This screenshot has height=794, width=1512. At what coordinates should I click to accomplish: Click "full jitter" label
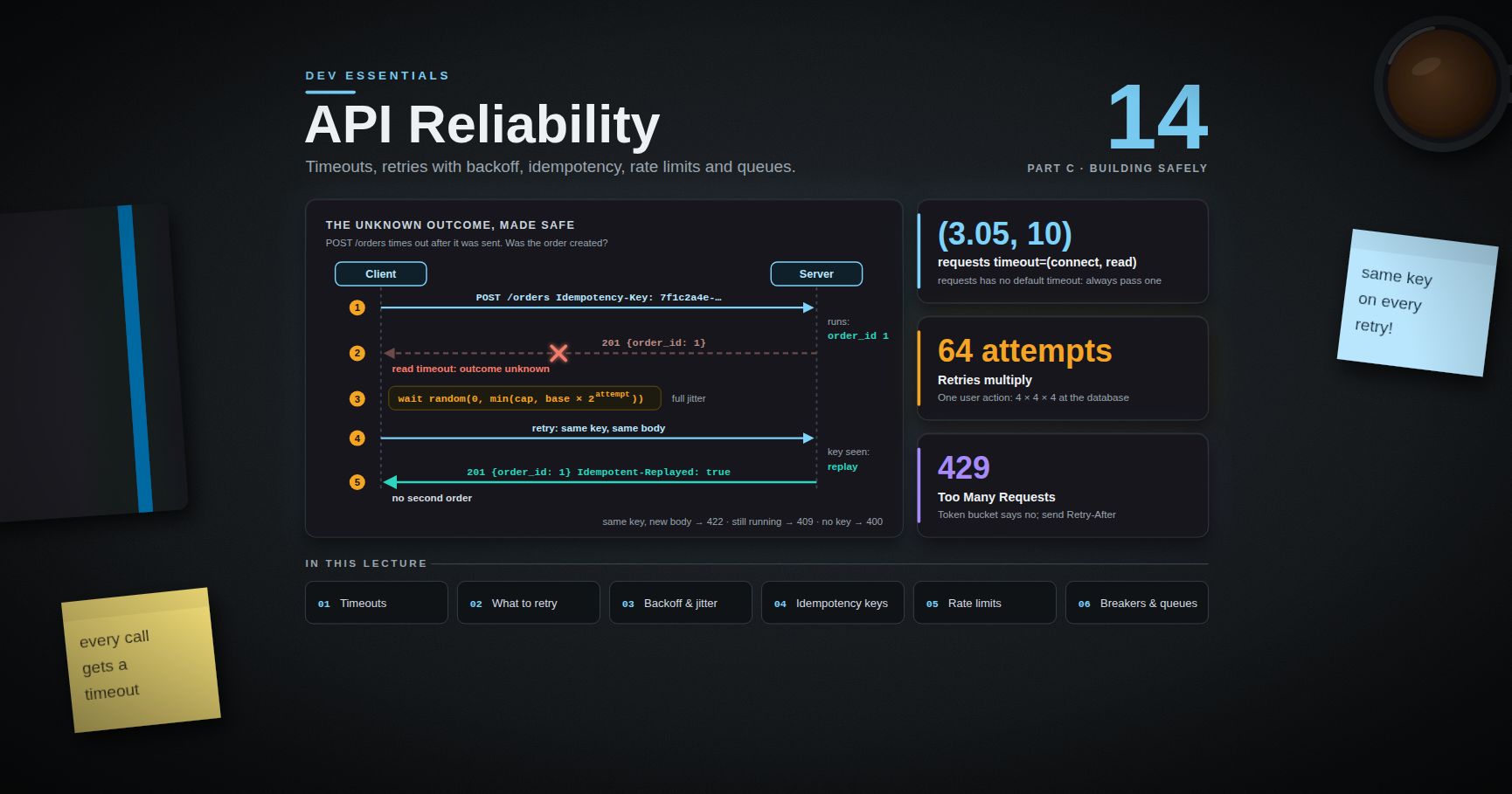688,398
